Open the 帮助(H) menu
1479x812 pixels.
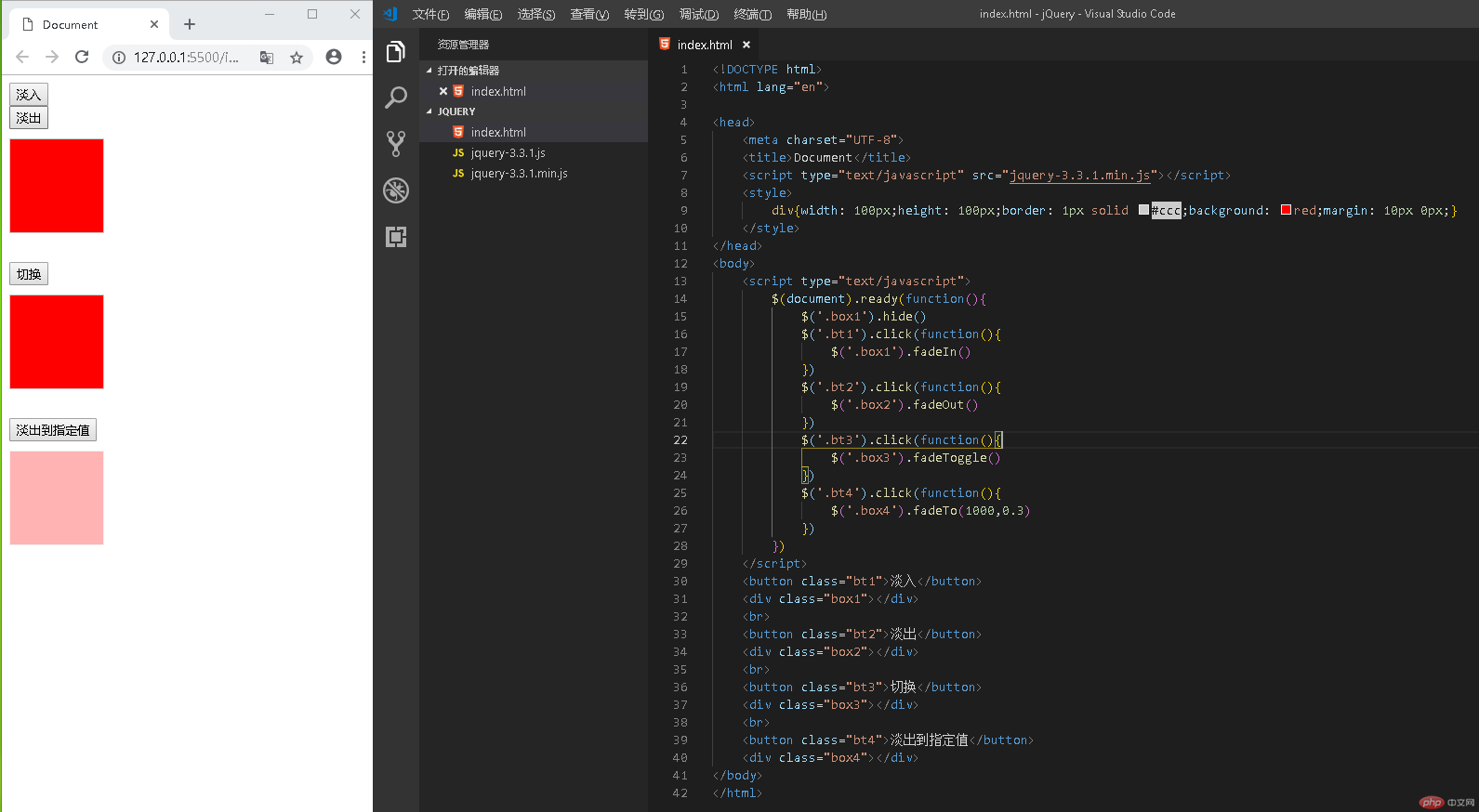tap(806, 14)
